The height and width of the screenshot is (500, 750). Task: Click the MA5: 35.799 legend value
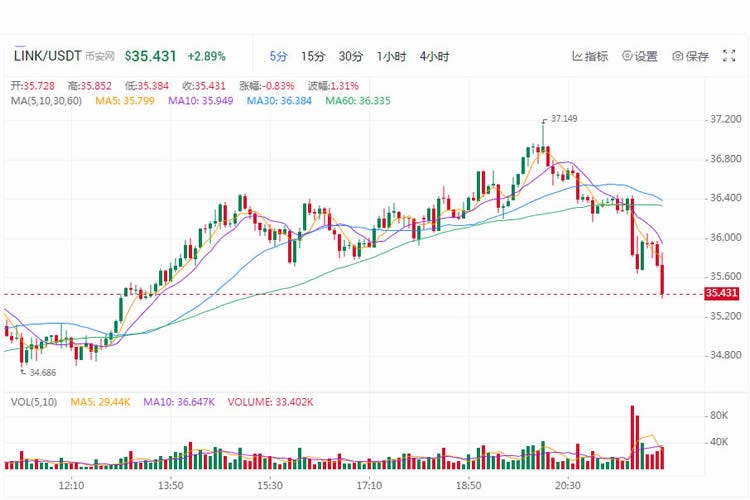click(125, 101)
